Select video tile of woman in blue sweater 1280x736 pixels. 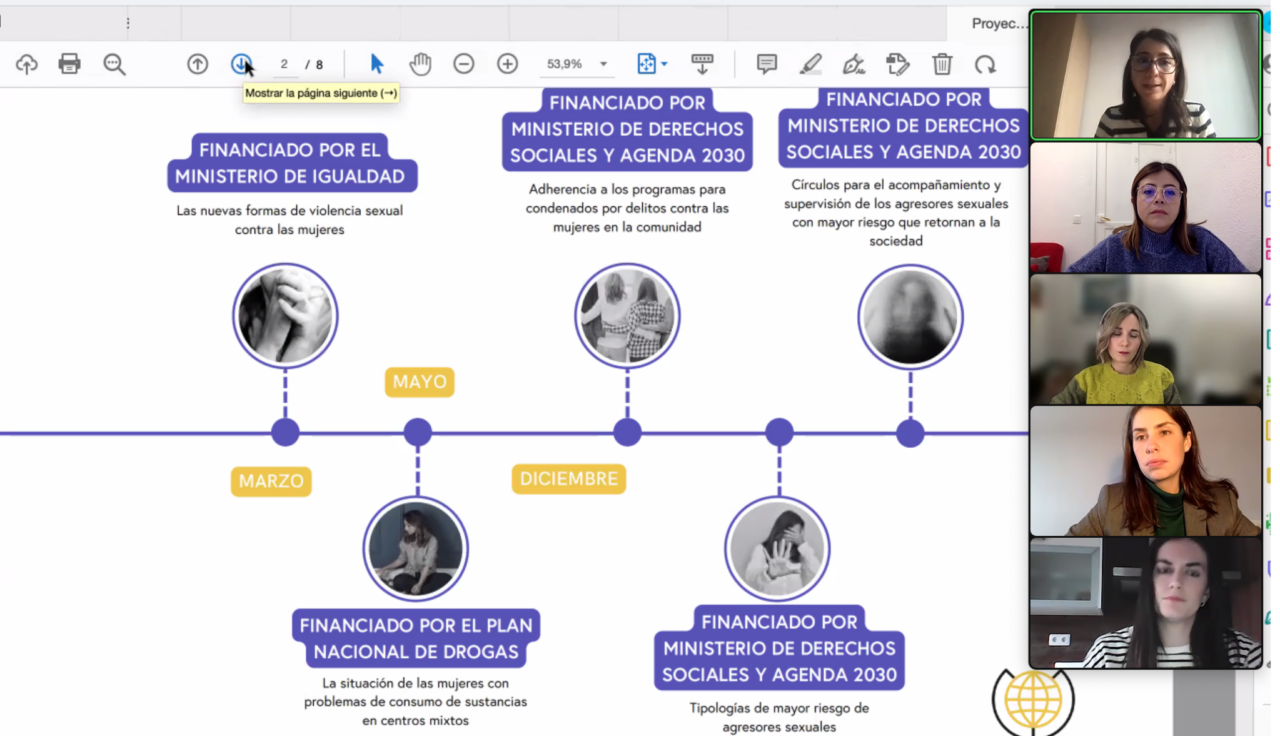(x=1146, y=207)
